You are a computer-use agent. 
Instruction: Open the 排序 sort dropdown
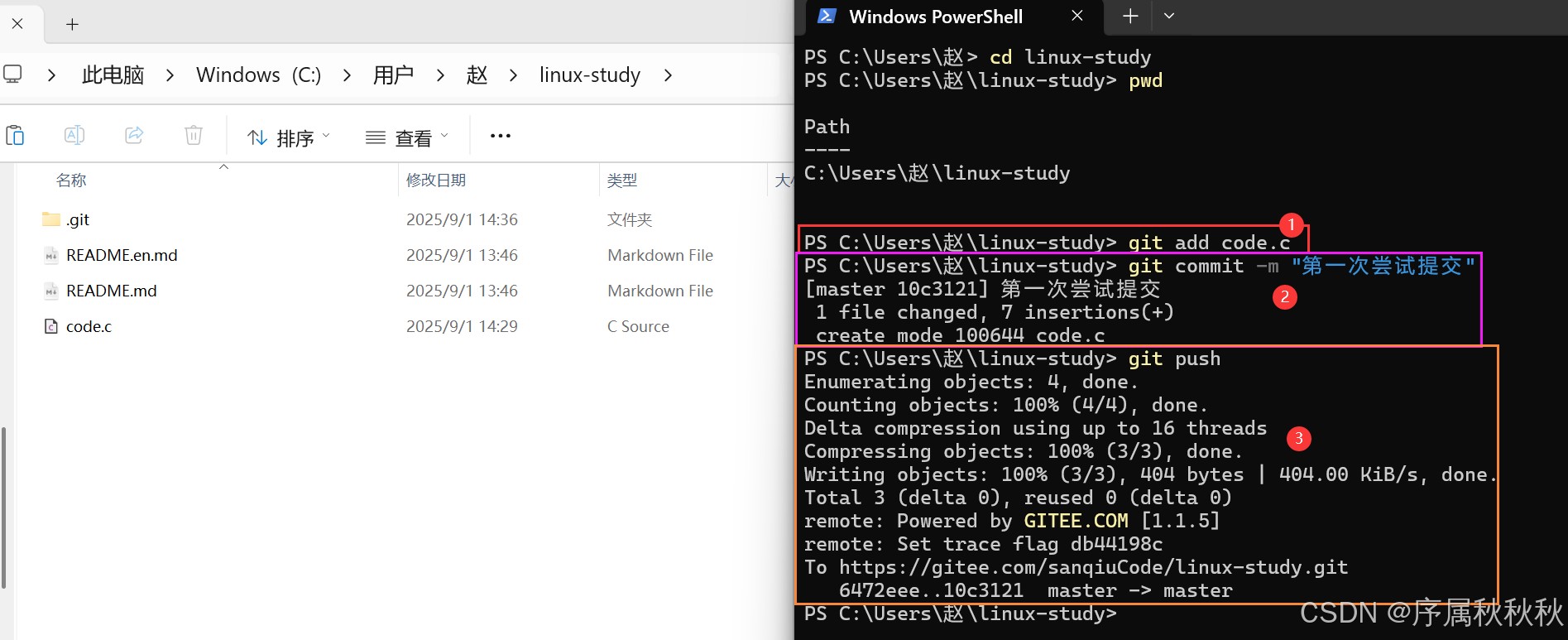(289, 137)
